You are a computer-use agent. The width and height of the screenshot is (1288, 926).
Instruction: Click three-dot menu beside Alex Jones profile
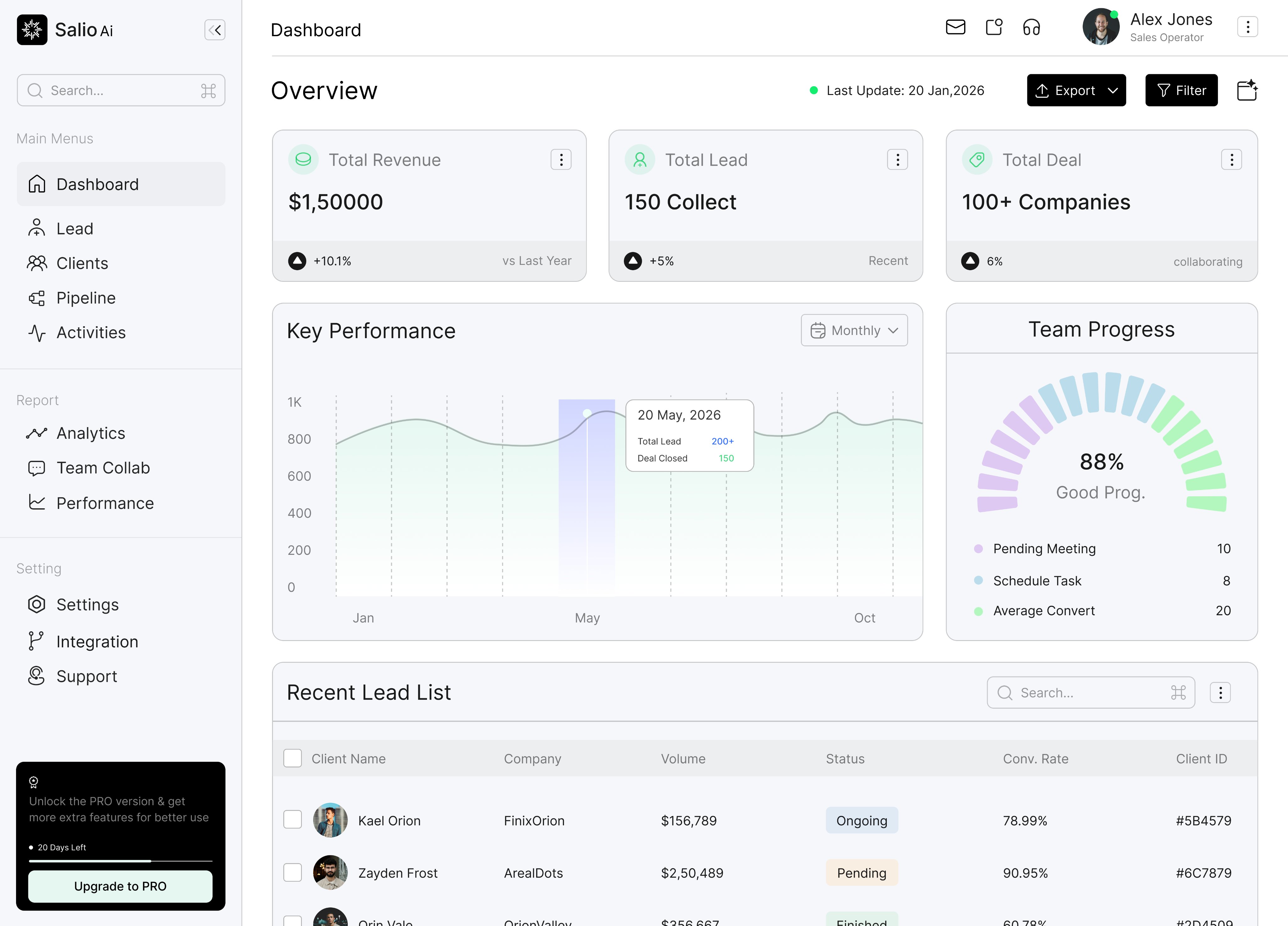[1247, 27]
